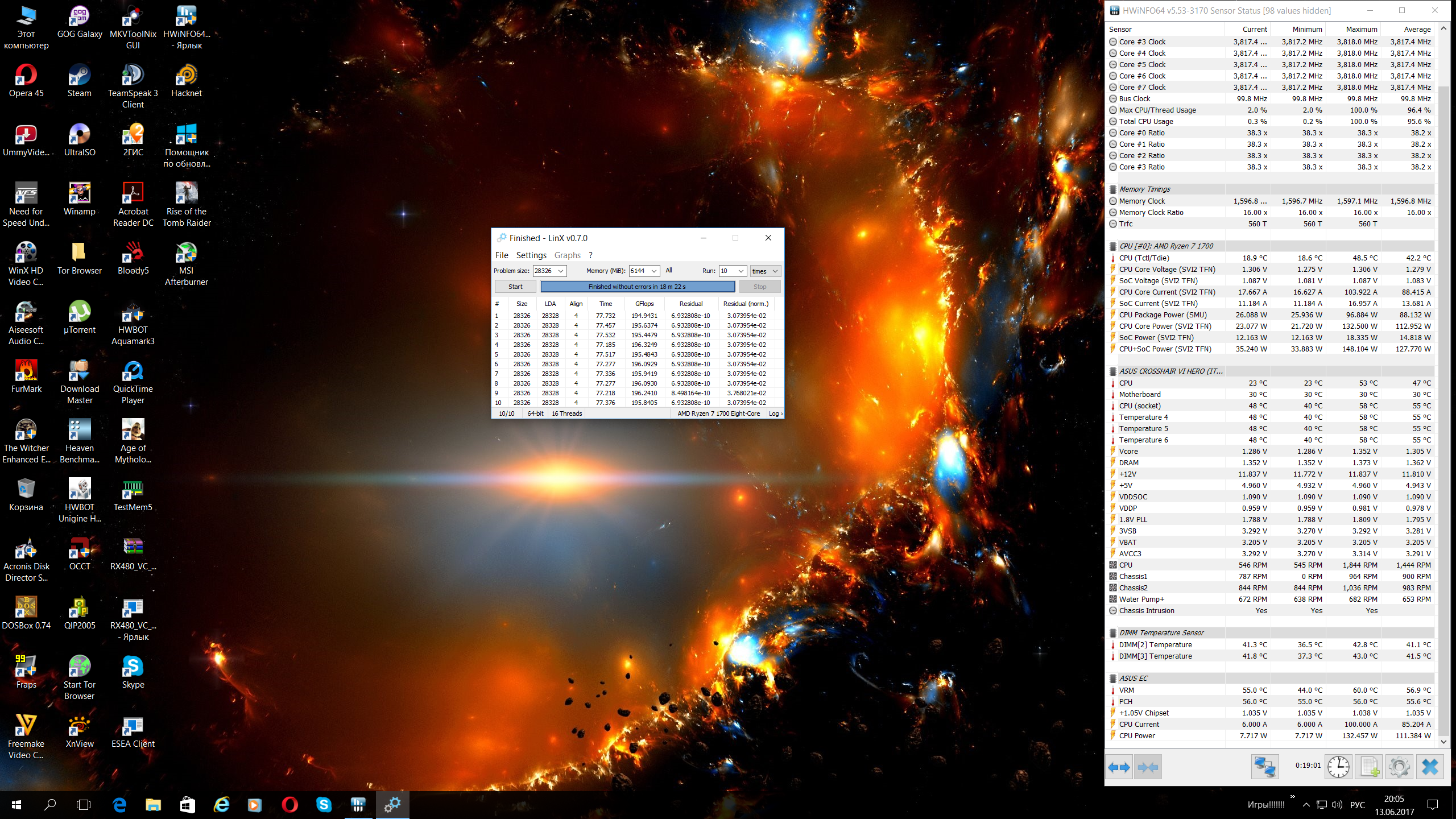The image size is (1456, 819).
Task: Click Opera icon in the taskbar
Action: pos(289,805)
